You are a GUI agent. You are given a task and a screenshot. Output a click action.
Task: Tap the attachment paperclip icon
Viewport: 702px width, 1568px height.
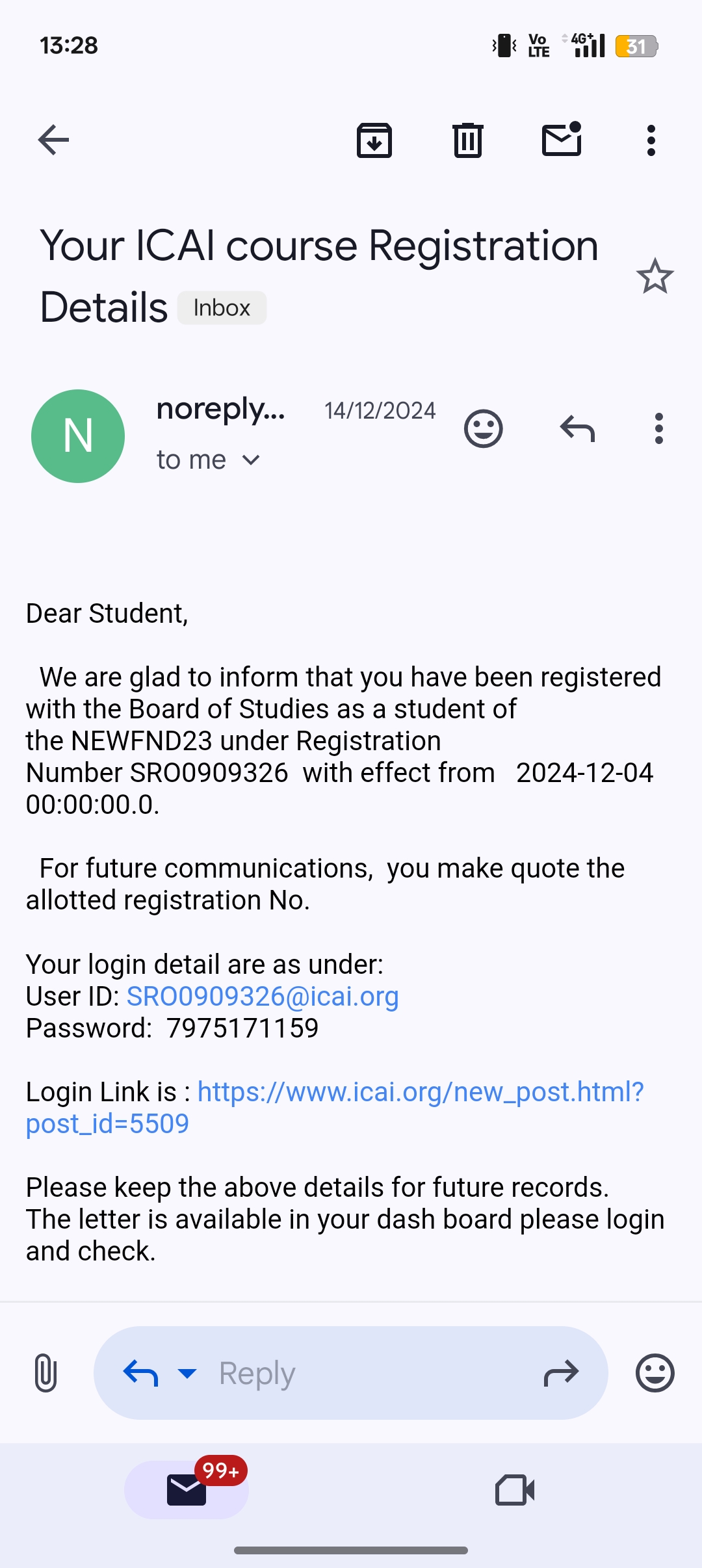45,1372
